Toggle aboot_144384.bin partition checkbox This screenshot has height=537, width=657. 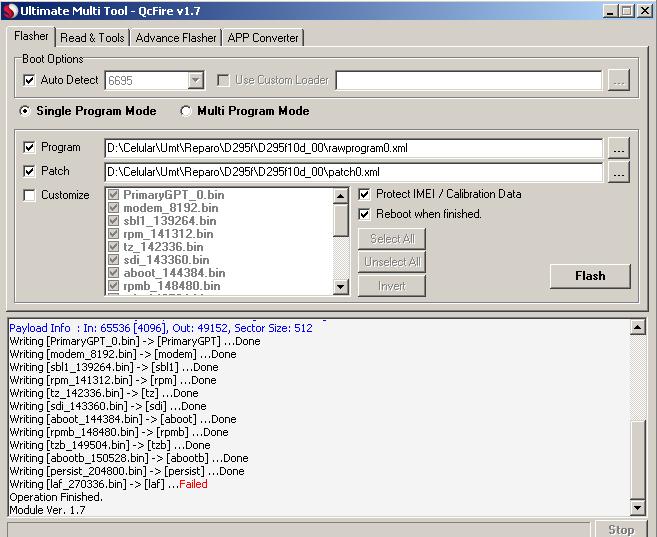pos(113,272)
